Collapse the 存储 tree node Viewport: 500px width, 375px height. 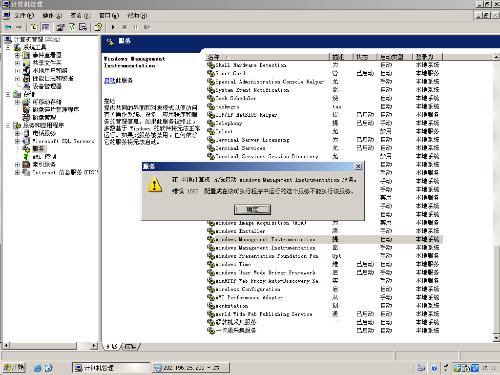[9, 94]
